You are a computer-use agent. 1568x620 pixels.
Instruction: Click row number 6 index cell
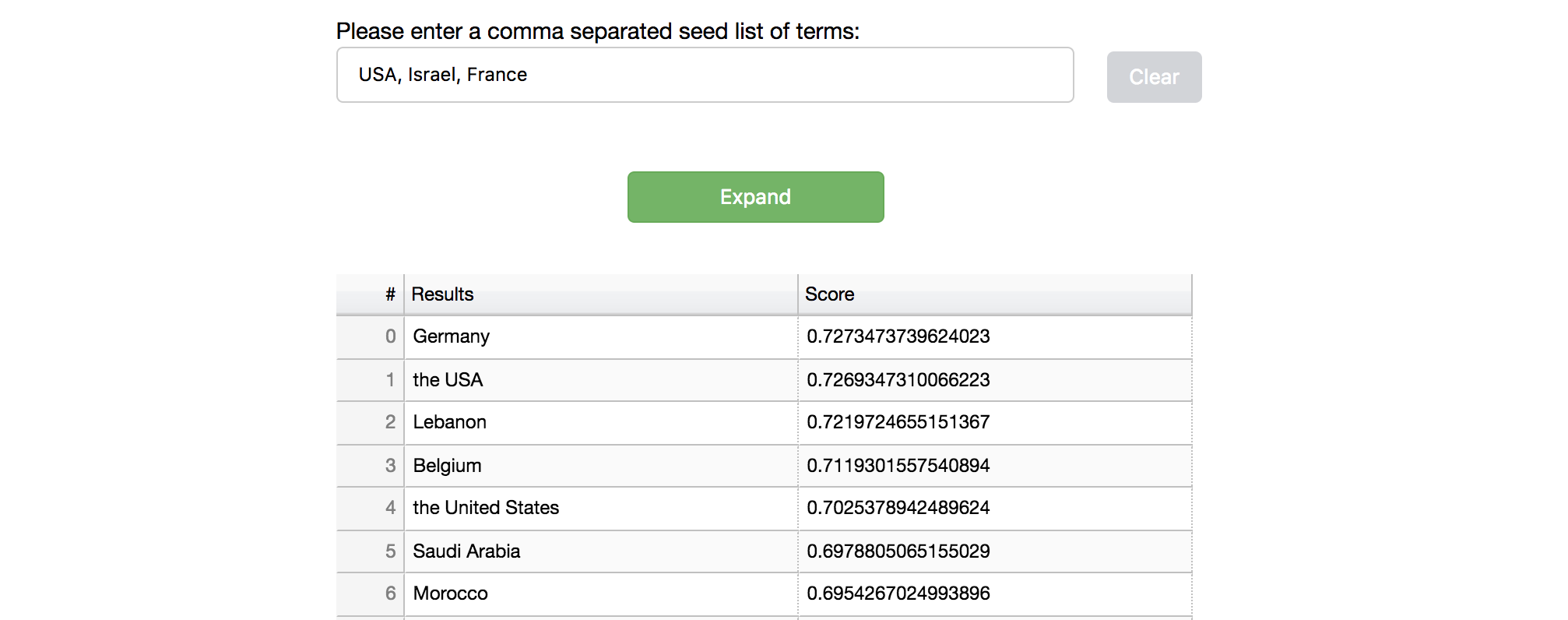tap(390, 594)
